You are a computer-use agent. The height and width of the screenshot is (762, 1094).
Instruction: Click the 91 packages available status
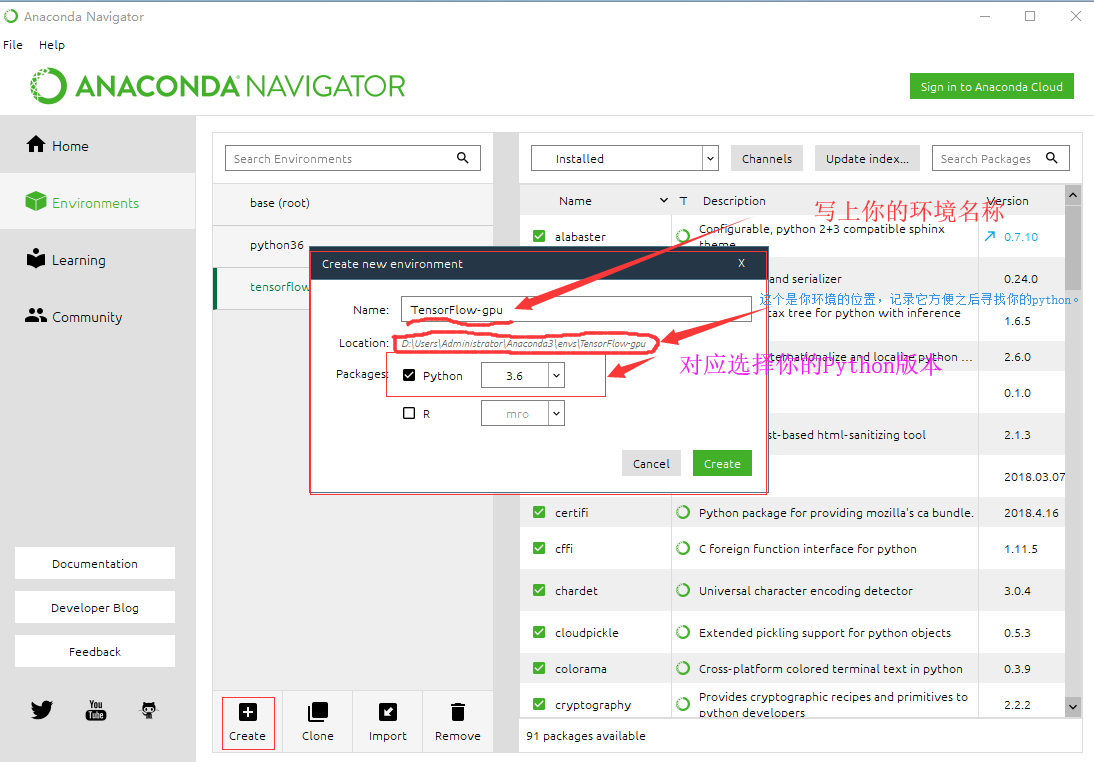pyautogui.click(x=586, y=735)
